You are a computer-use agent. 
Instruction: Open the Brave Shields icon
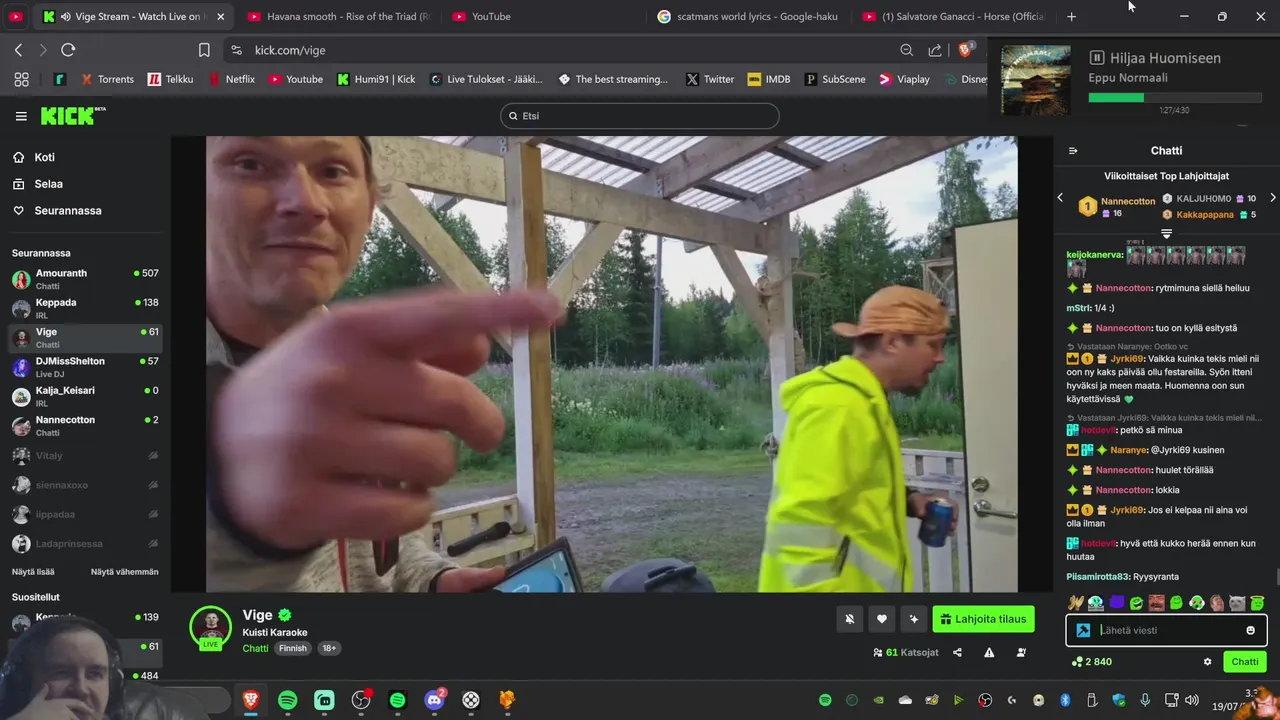point(966,50)
